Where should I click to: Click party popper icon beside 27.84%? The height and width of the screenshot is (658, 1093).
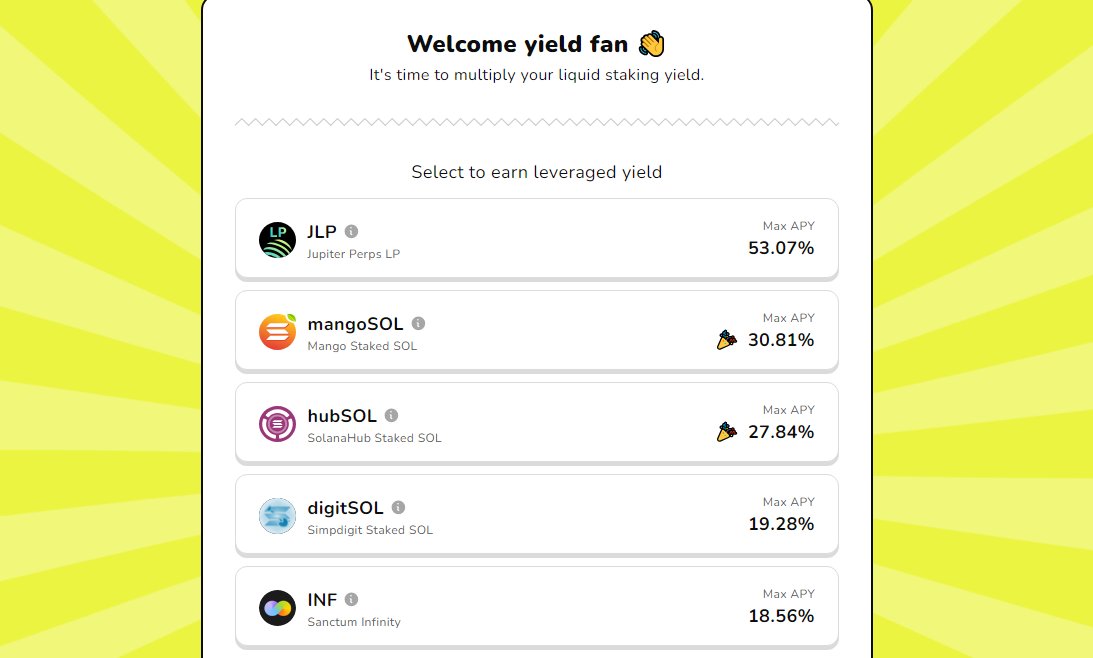[726, 431]
